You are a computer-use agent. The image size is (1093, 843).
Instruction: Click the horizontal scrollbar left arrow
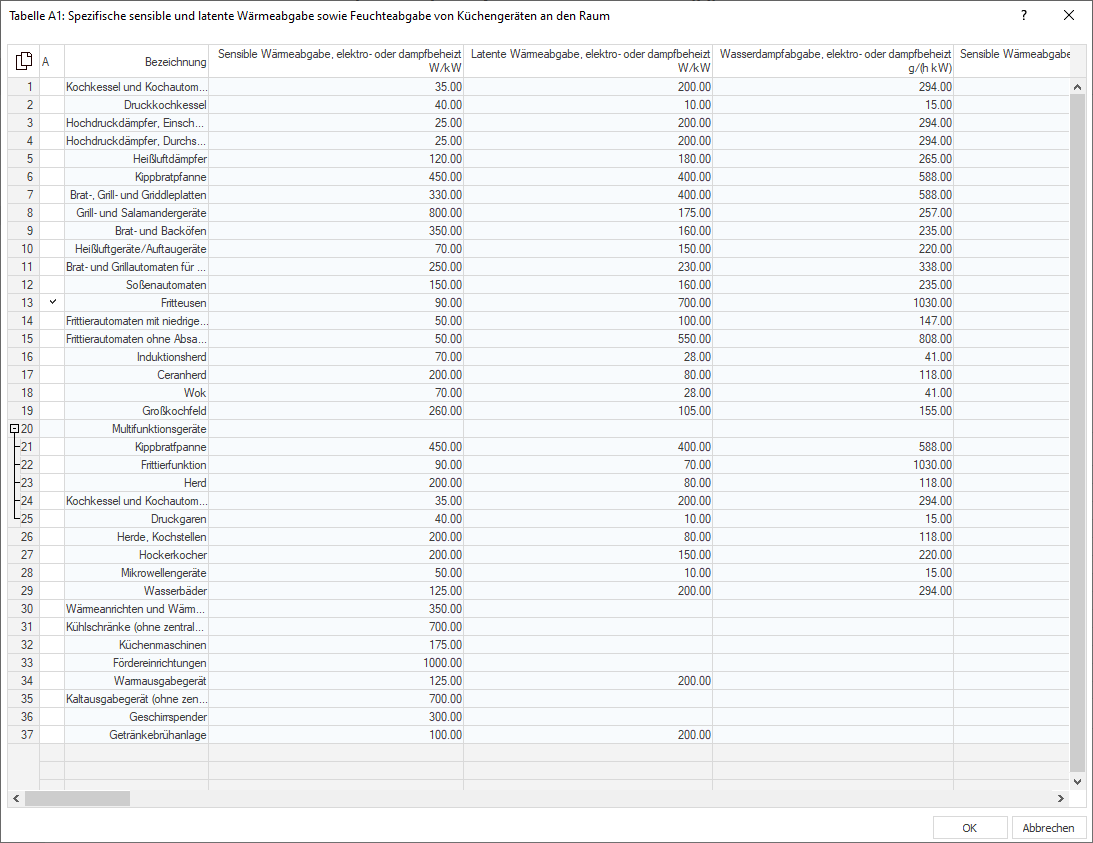(16, 798)
